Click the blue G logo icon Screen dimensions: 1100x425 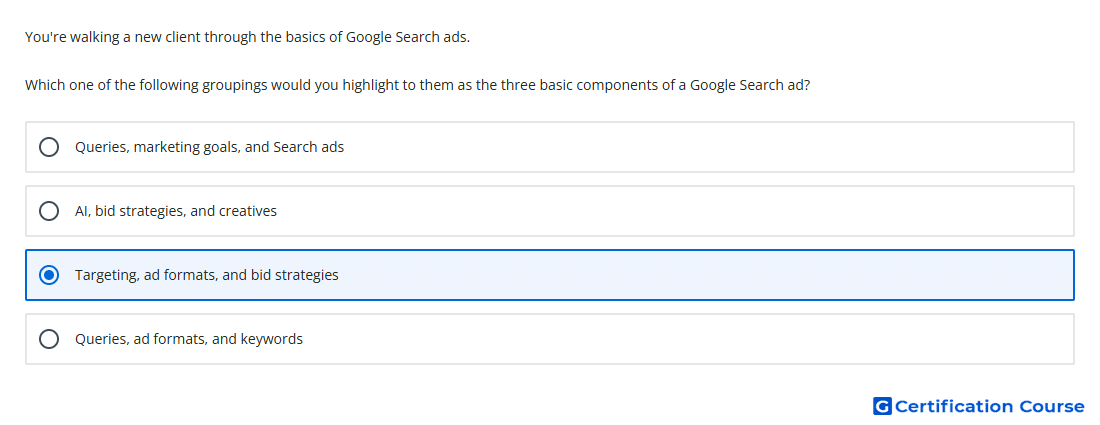(882, 406)
